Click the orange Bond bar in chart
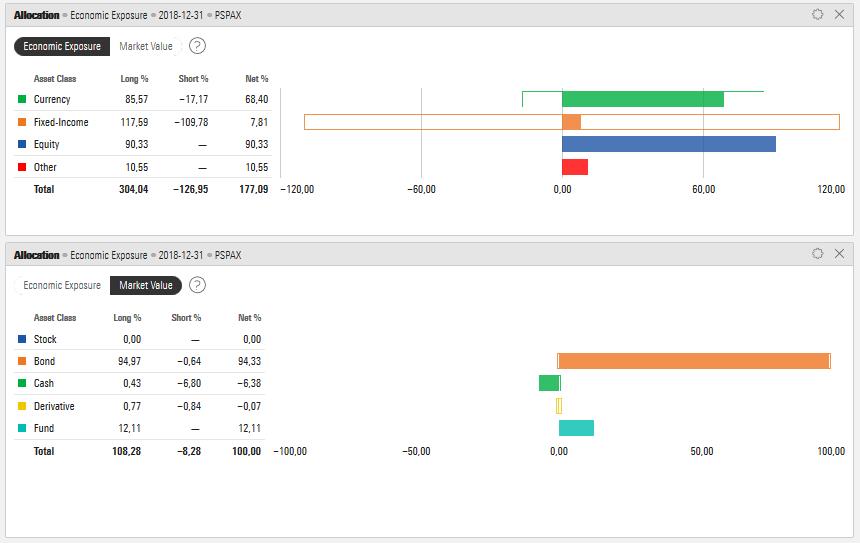This screenshot has height=543, width=860. pyautogui.click(x=694, y=361)
